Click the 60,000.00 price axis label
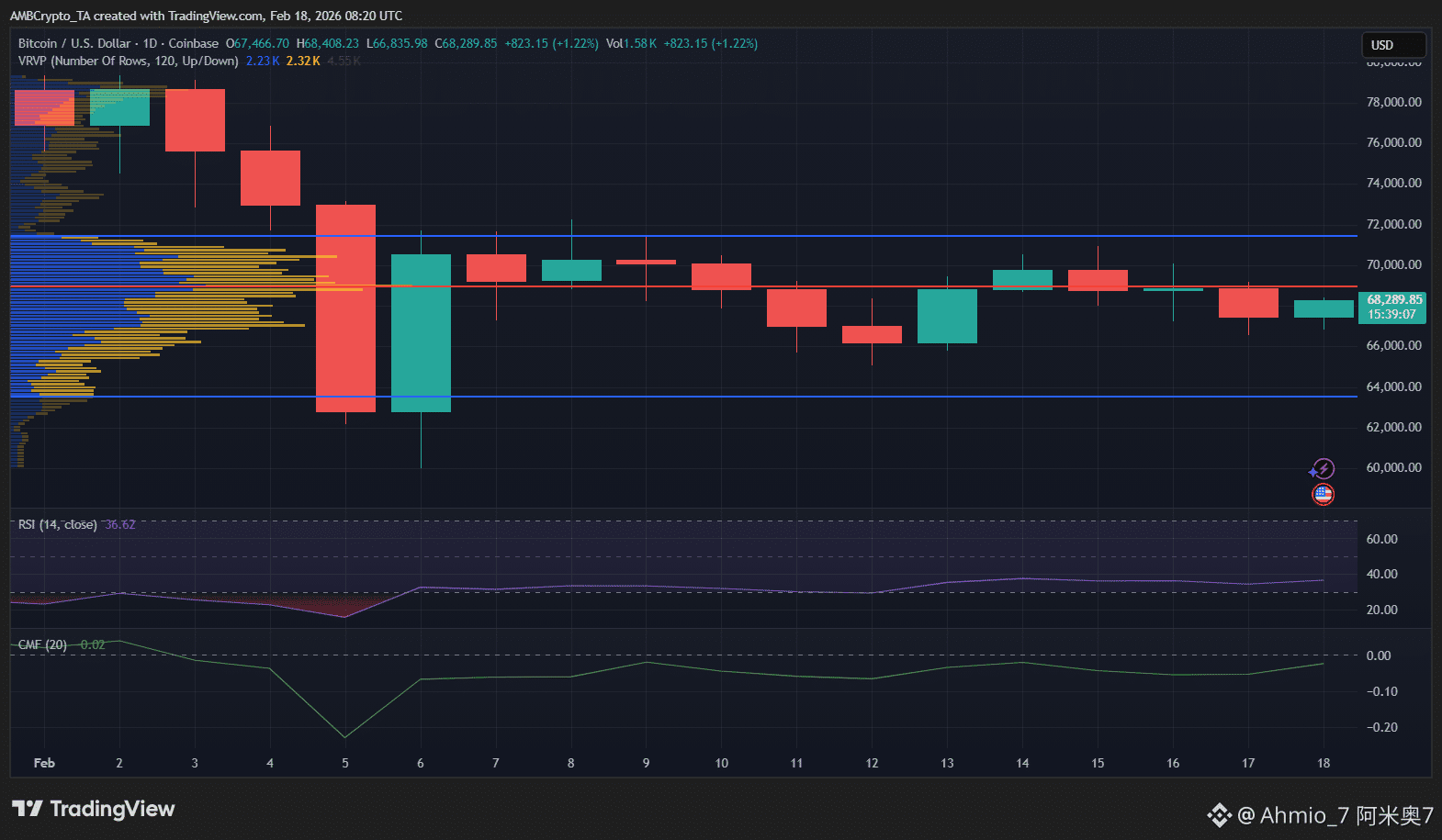 pos(1393,467)
